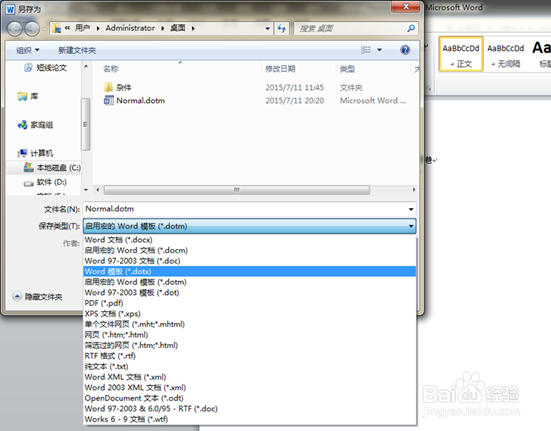This screenshot has height=431, width=551.
Task: Choose Works 6 - 9 文档 (*.wtf) format
Action: coord(249,419)
